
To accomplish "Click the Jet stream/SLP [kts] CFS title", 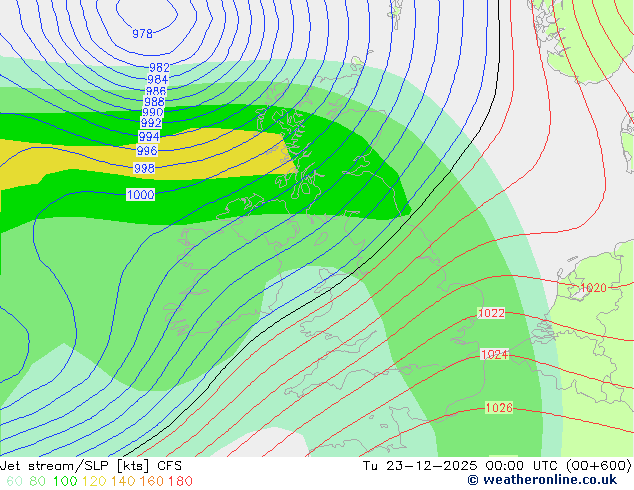I will click(x=91, y=466).
